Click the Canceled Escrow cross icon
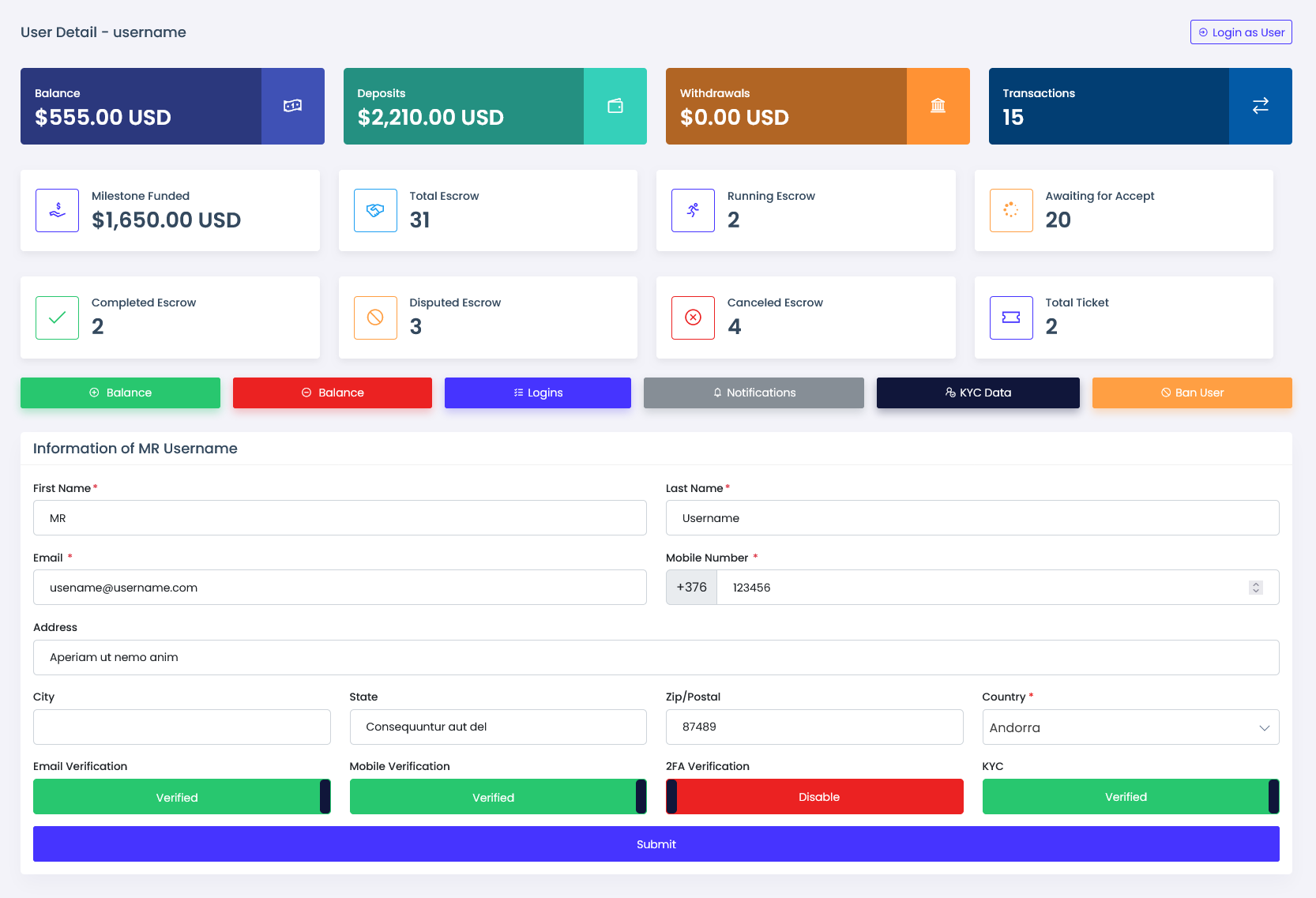This screenshot has height=898, width=1316. [x=693, y=317]
